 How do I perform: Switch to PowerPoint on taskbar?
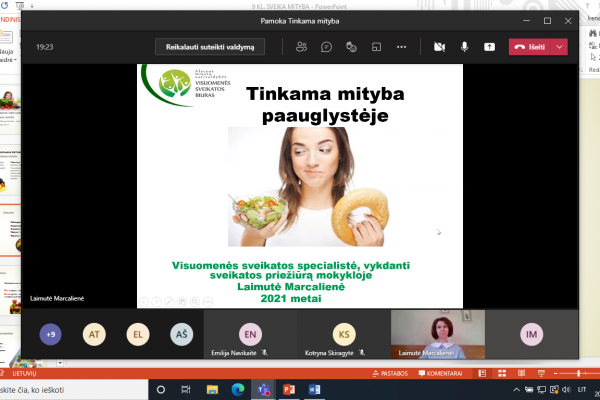[x=289, y=390]
